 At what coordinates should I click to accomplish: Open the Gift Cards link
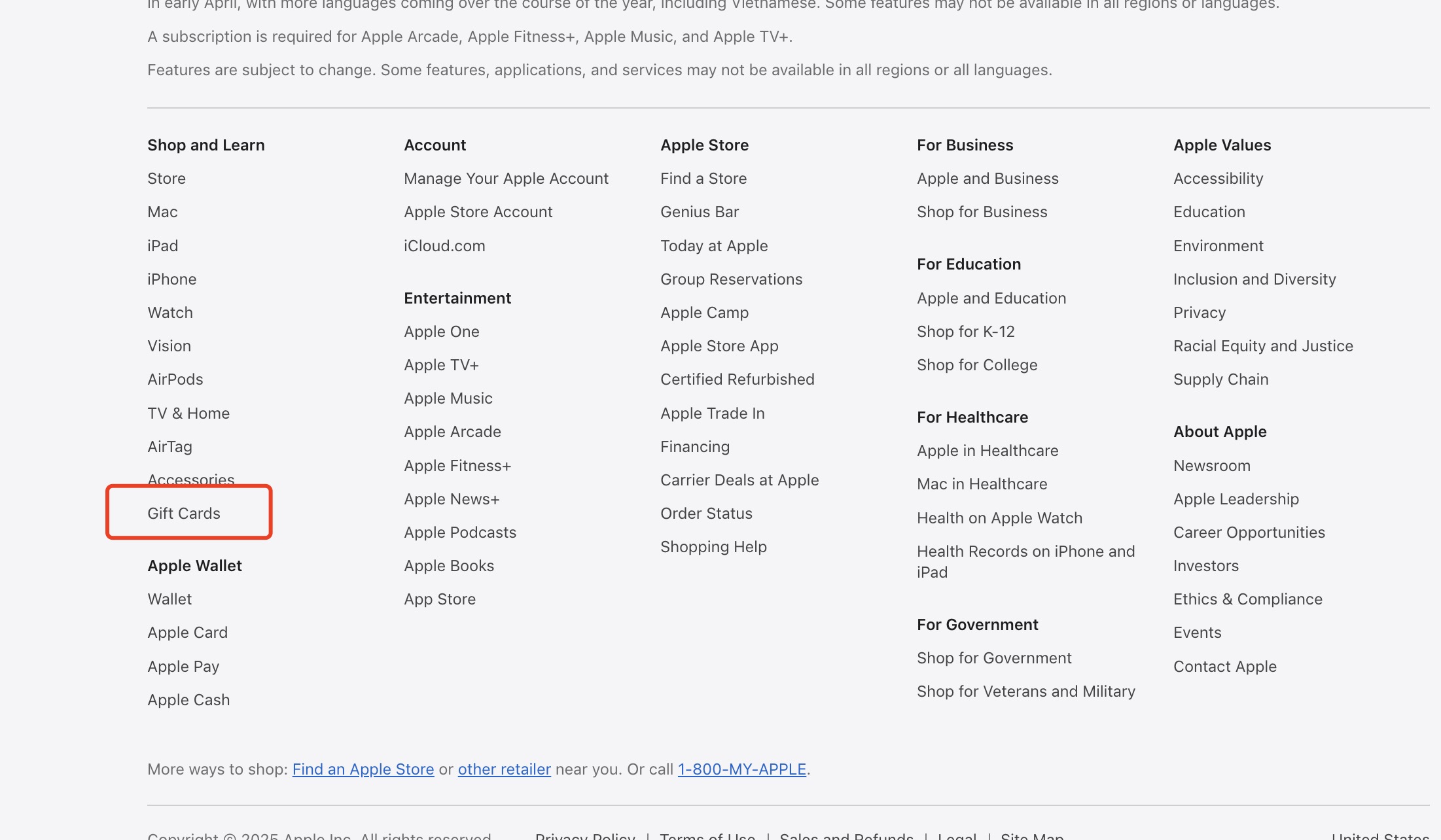pyautogui.click(x=184, y=513)
